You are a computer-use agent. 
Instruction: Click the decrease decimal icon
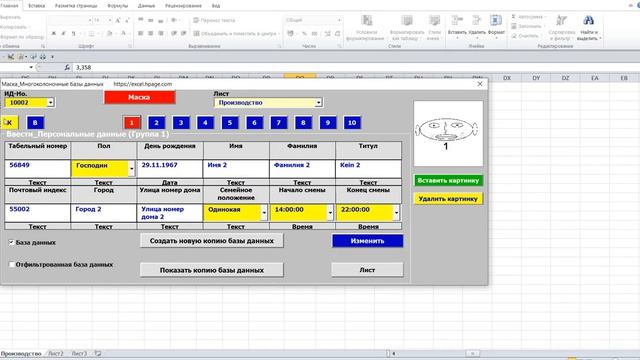pos(338,33)
